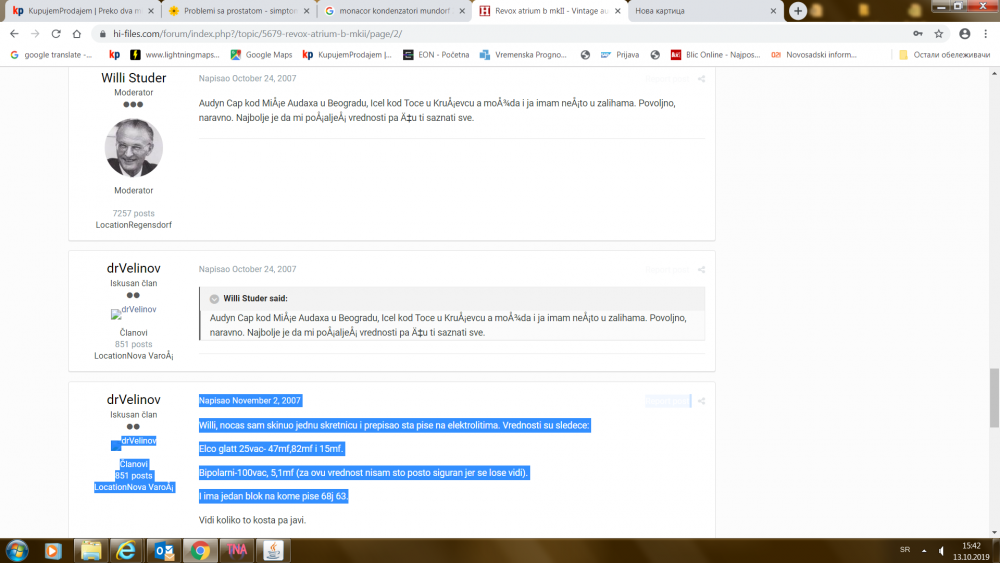The image size is (1000, 563).
Task: Expand the Остали обележивачи bookmarks folder
Action: pyautogui.click(x=945, y=55)
